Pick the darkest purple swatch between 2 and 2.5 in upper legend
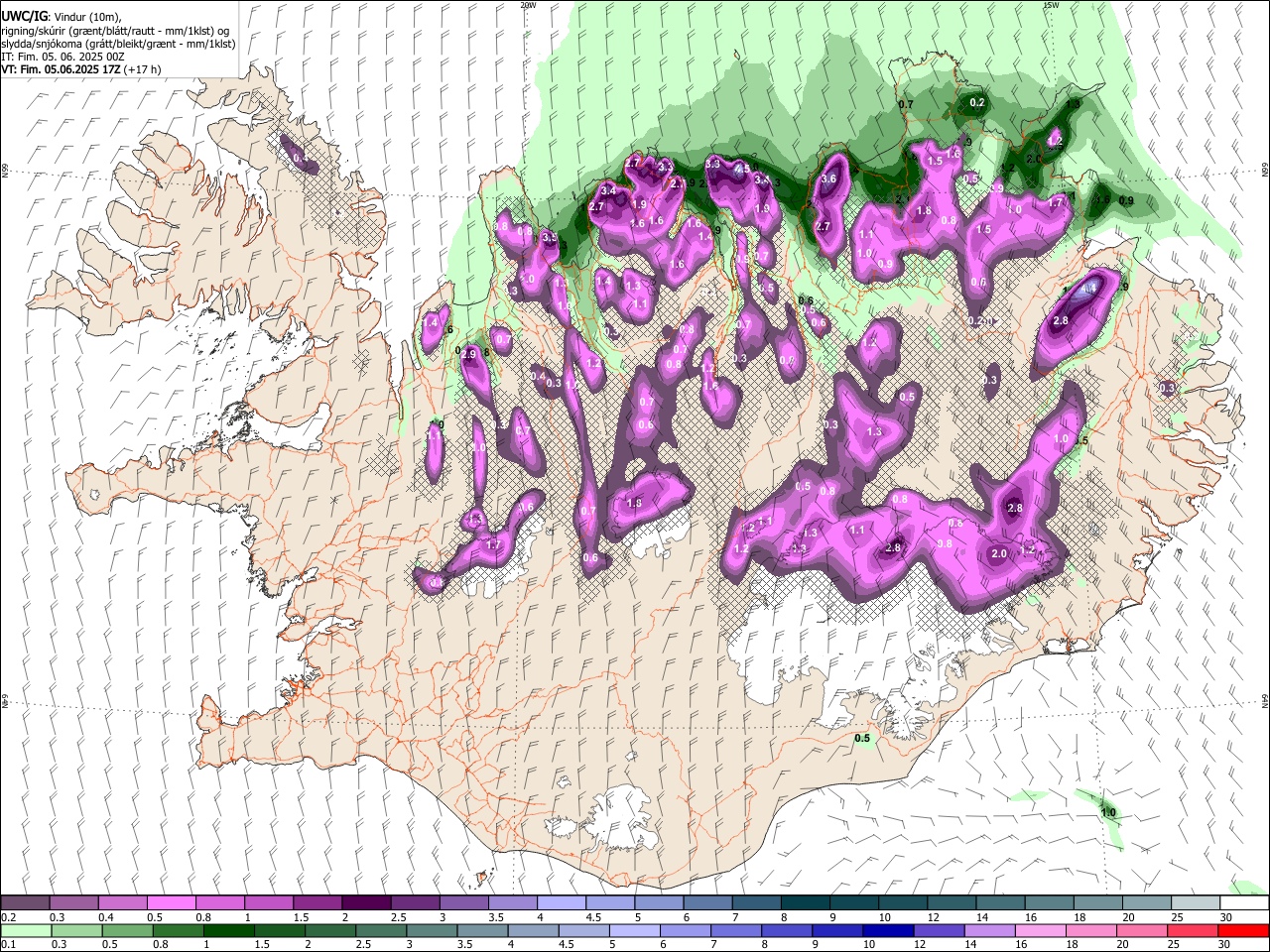1270x952 pixels. (366, 902)
